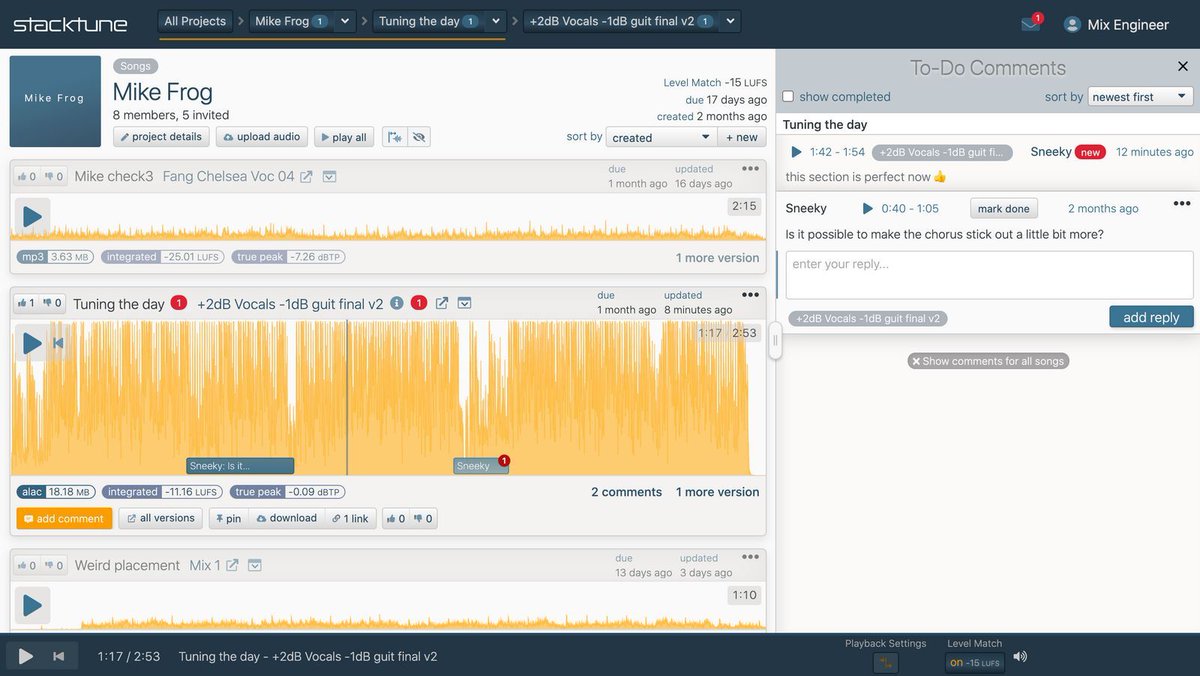The width and height of the screenshot is (1200, 676).
Task: Give a thumbs up on Tuning the day
Action: [22, 302]
